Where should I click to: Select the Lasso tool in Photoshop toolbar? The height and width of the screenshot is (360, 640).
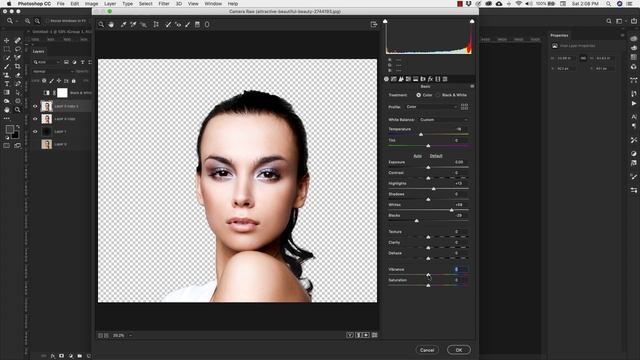point(18,49)
